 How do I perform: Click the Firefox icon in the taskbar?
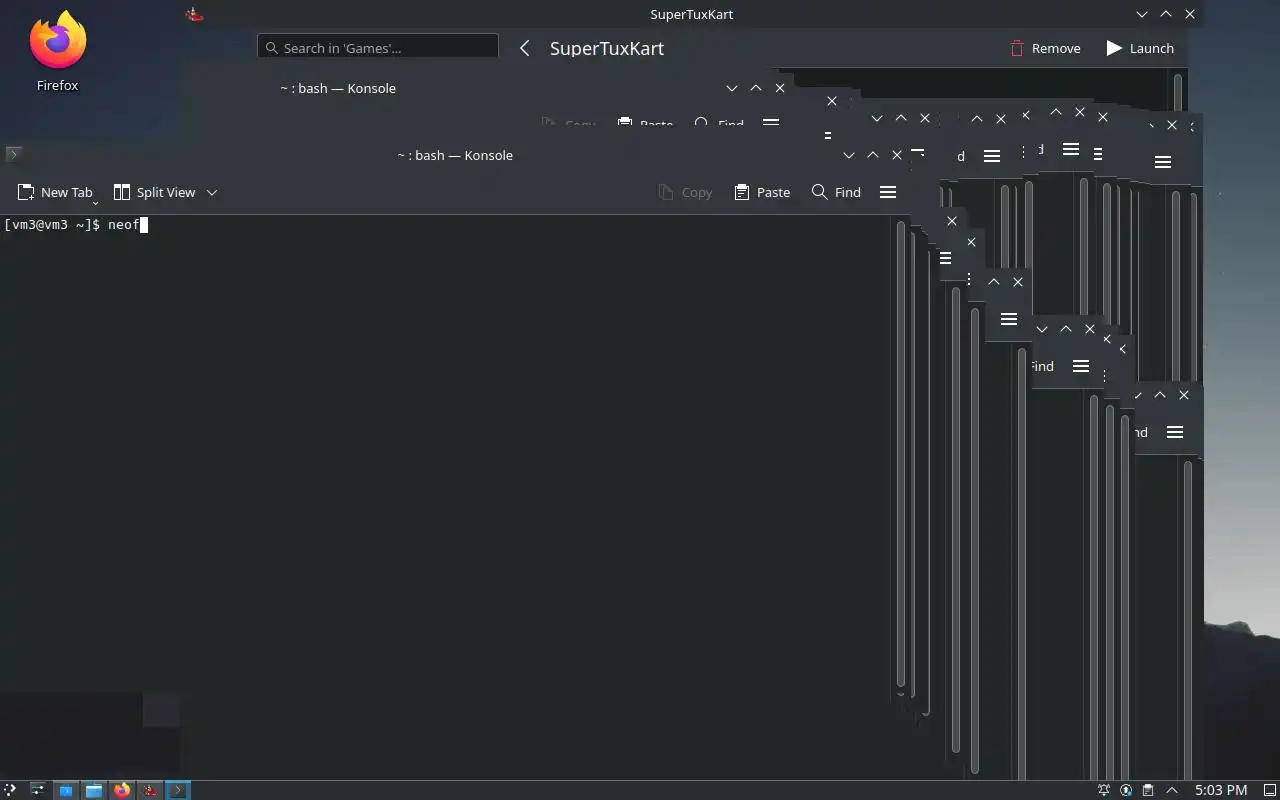tap(122, 790)
